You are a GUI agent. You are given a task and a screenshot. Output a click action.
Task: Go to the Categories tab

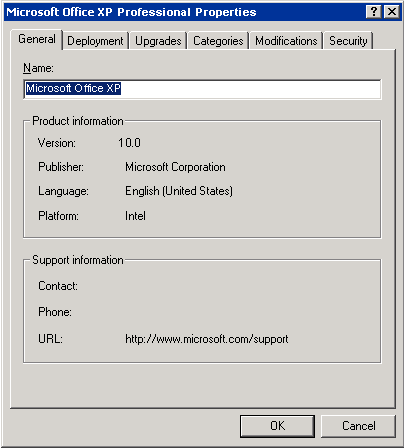tap(218, 41)
